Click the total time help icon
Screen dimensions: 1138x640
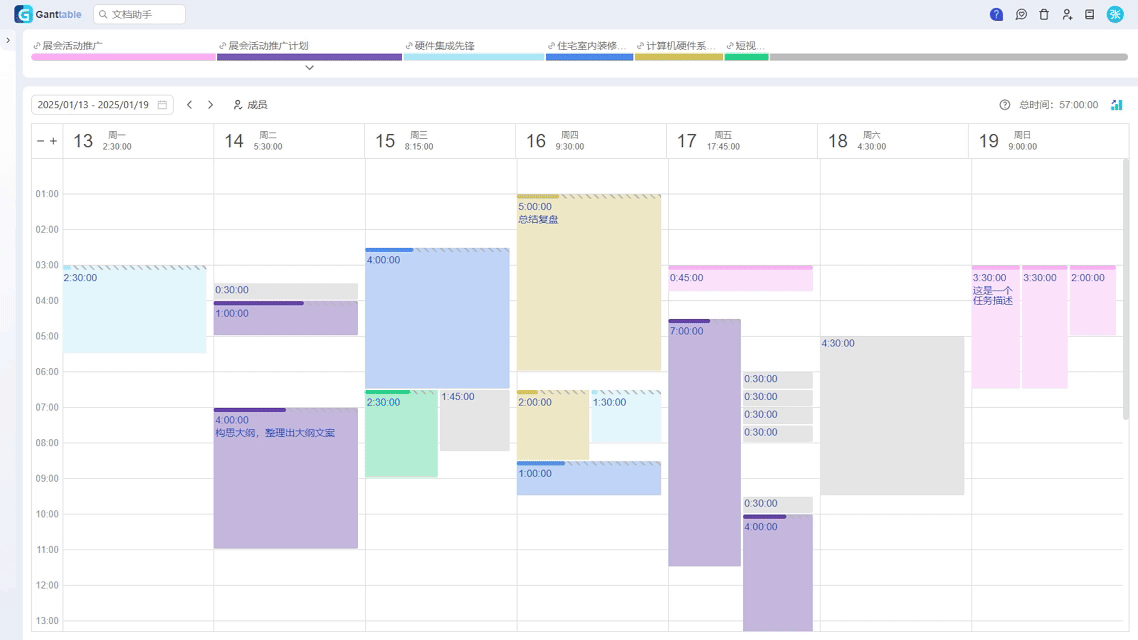click(1005, 105)
